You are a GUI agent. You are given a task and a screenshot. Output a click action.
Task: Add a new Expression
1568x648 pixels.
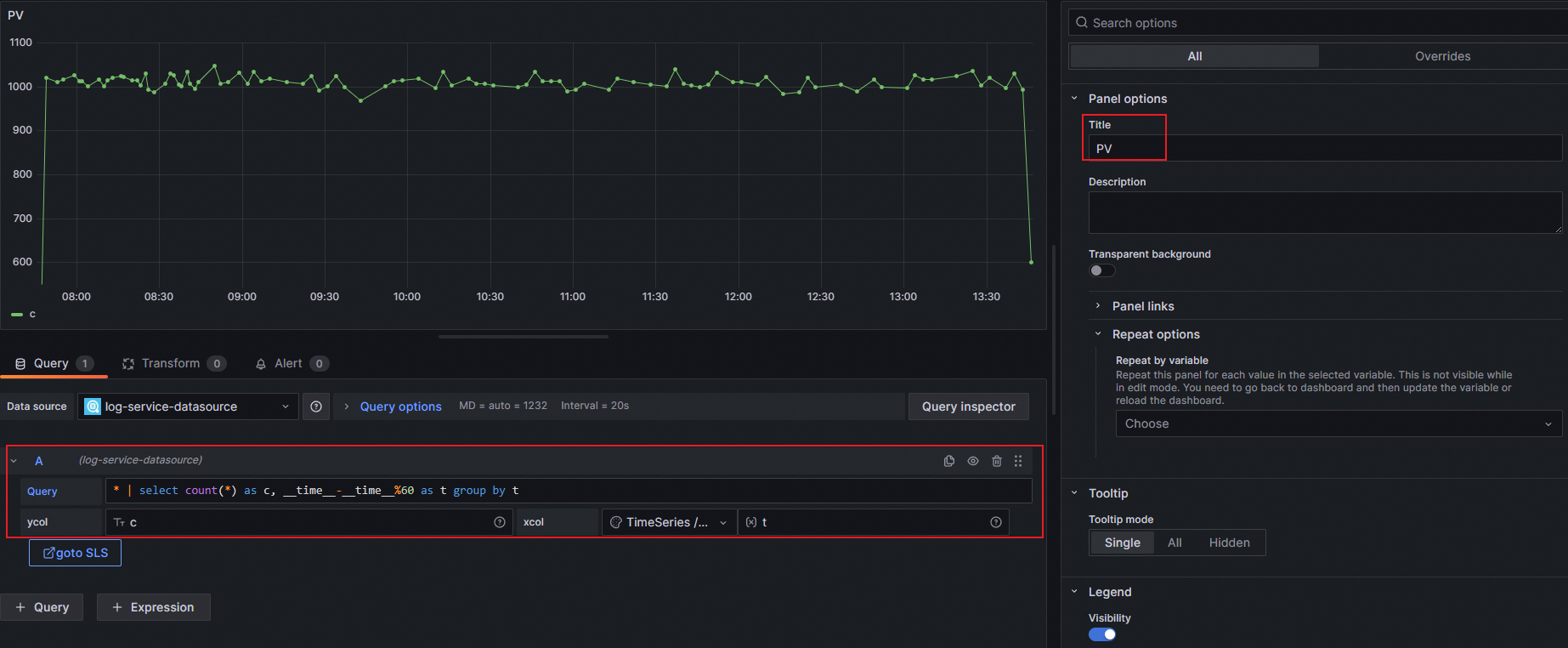tap(153, 607)
